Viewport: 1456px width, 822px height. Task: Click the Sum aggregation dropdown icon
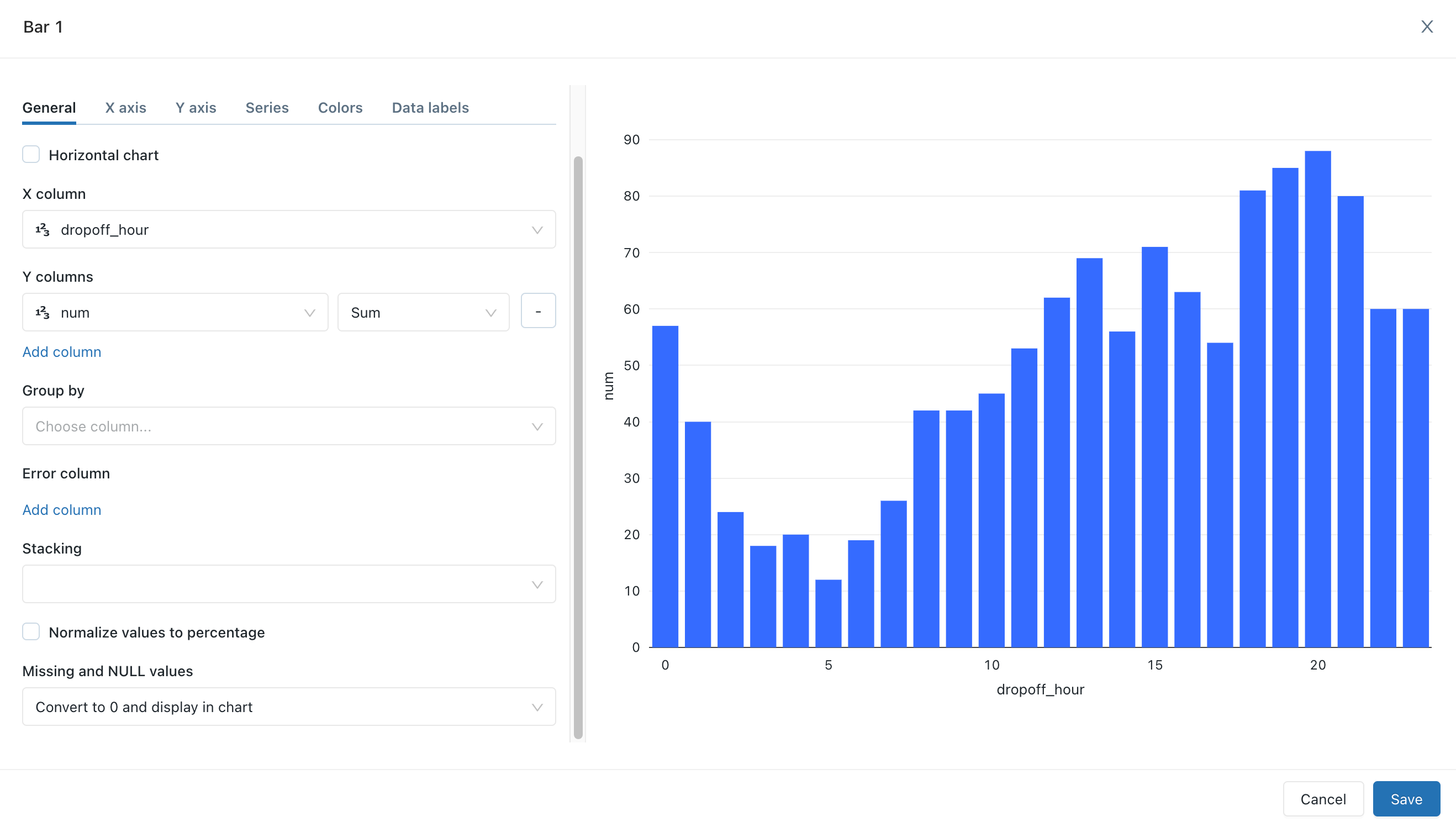coord(492,311)
